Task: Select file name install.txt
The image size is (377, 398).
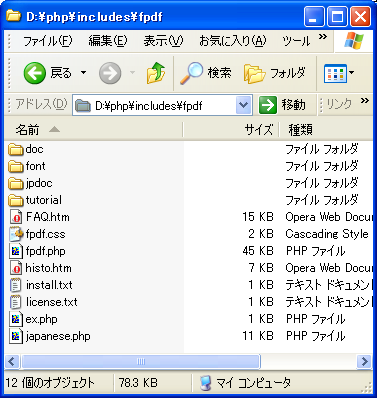Action: [49, 285]
